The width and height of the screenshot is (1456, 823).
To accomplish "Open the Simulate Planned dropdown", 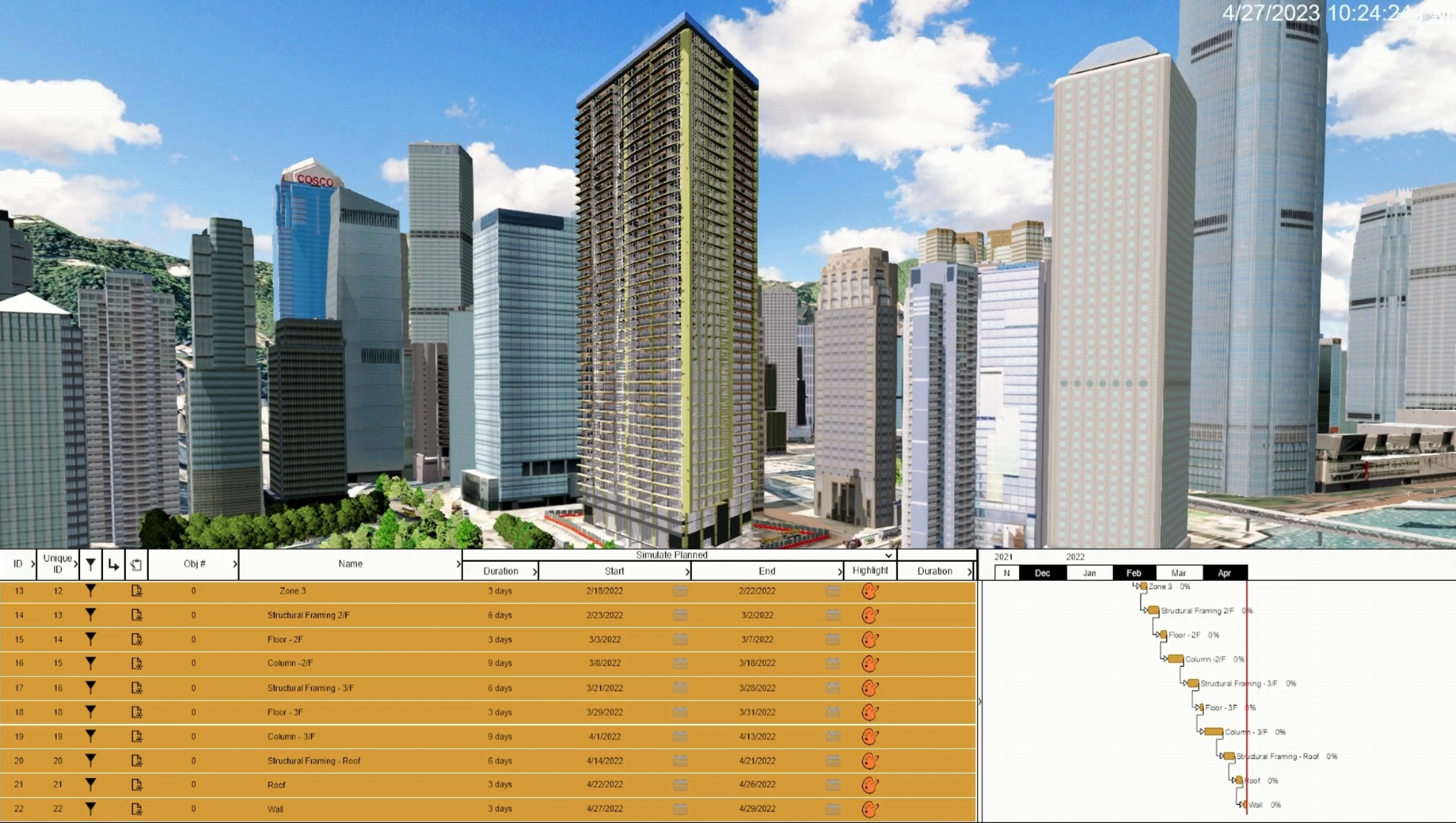I will pos(888,555).
